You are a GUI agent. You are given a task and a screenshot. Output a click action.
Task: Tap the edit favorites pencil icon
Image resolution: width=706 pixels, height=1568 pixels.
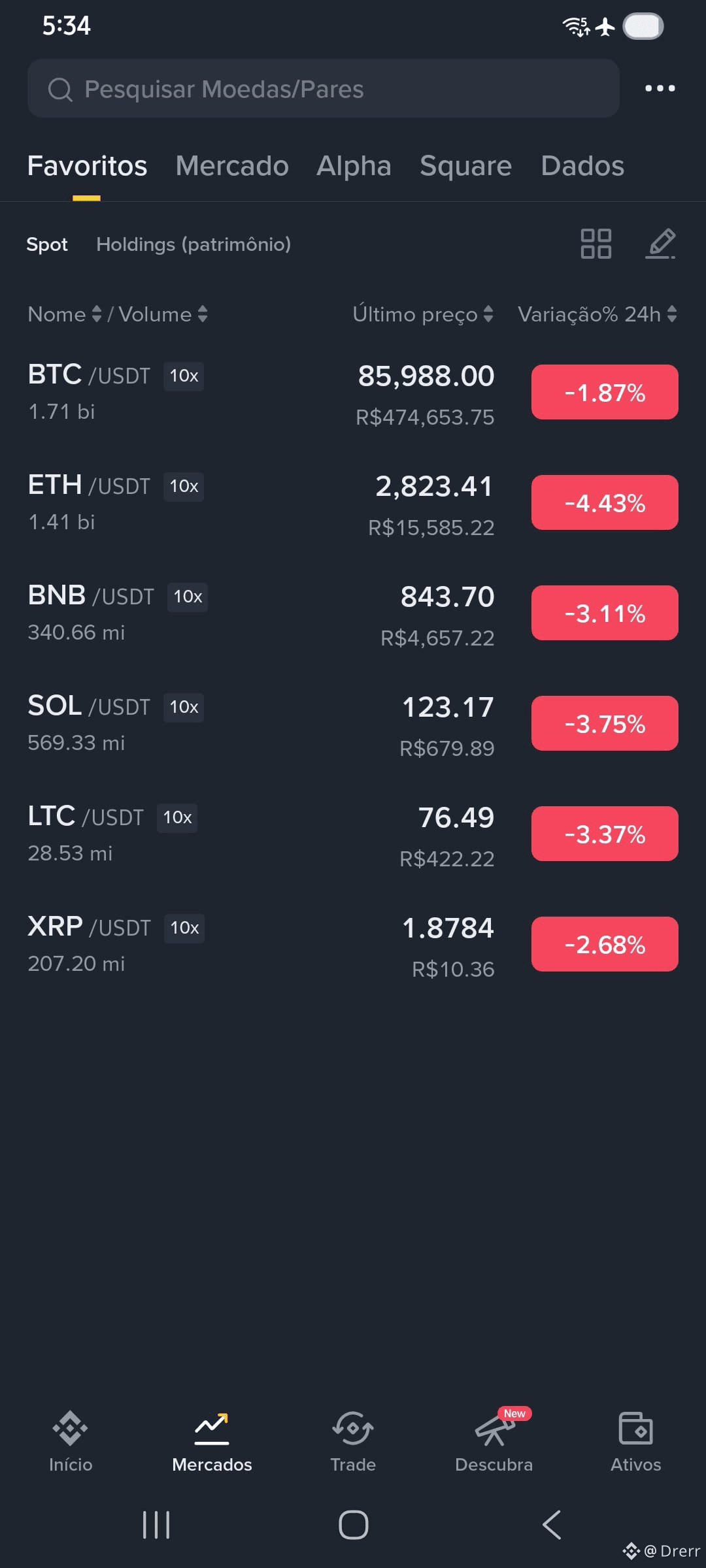coord(661,244)
